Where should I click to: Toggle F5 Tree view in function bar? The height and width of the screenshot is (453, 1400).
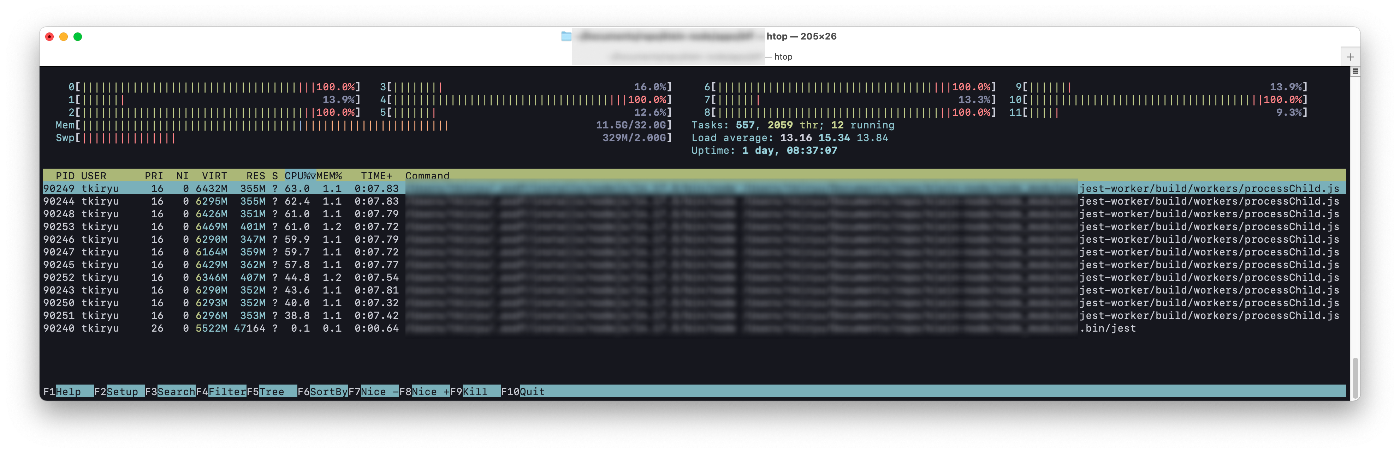[272, 391]
